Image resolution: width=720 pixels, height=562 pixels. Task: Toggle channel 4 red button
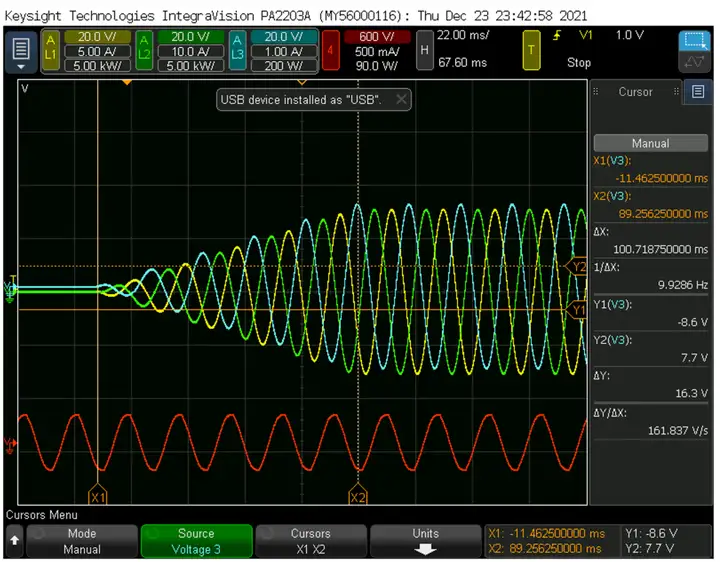pos(330,51)
